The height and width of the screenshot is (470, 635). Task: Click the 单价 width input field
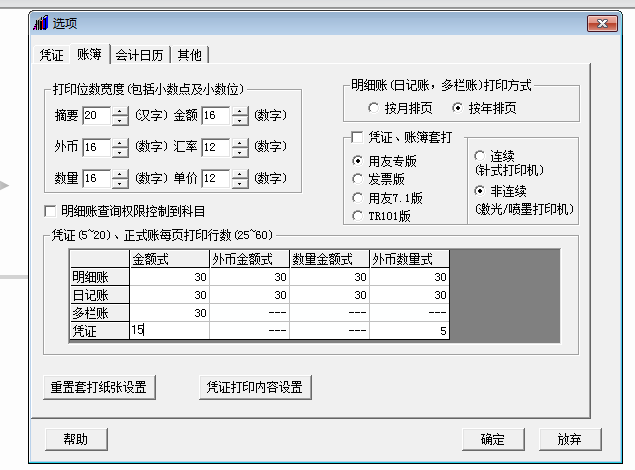click(x=216, y=179)
